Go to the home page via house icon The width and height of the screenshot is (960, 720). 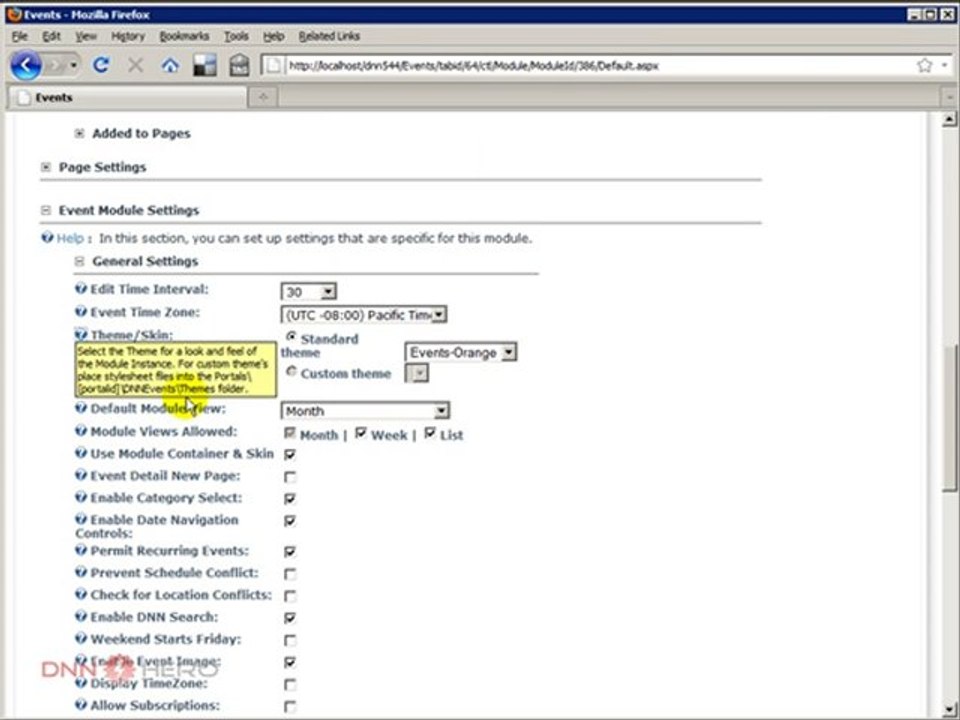[170, 65]
